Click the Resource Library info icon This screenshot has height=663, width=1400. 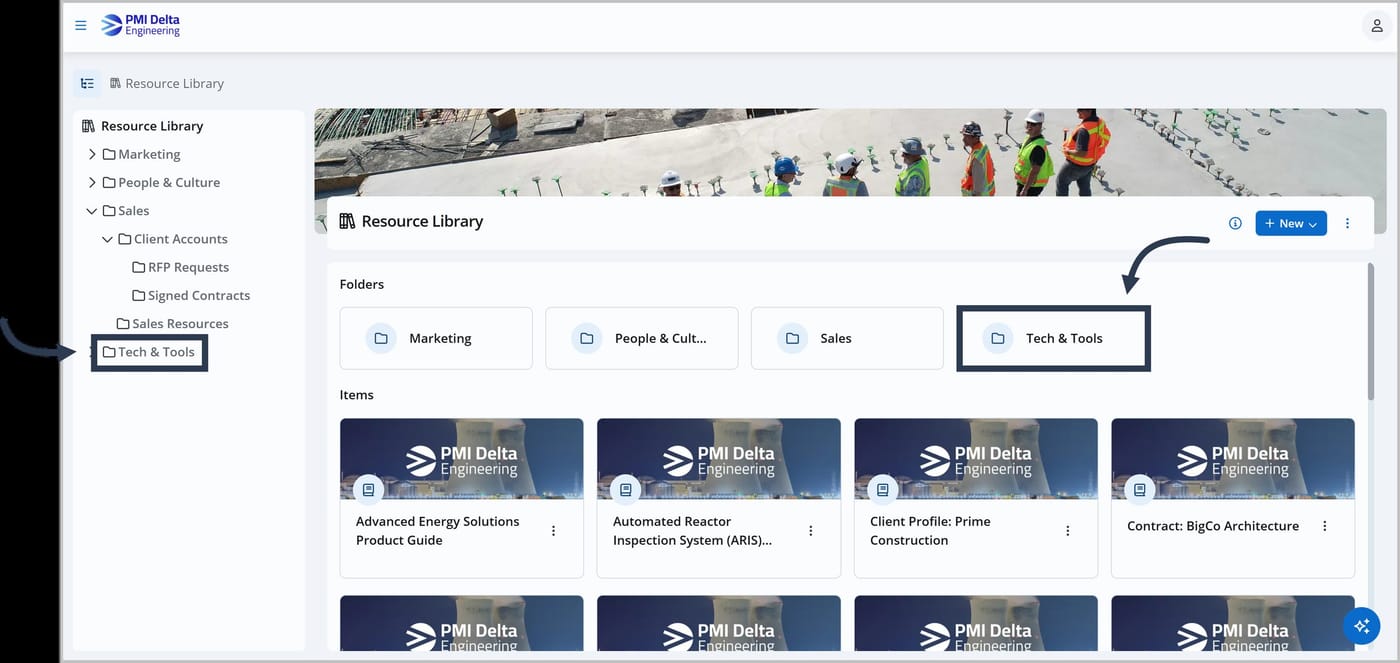pyautogui.click(x=1235, y=223)
